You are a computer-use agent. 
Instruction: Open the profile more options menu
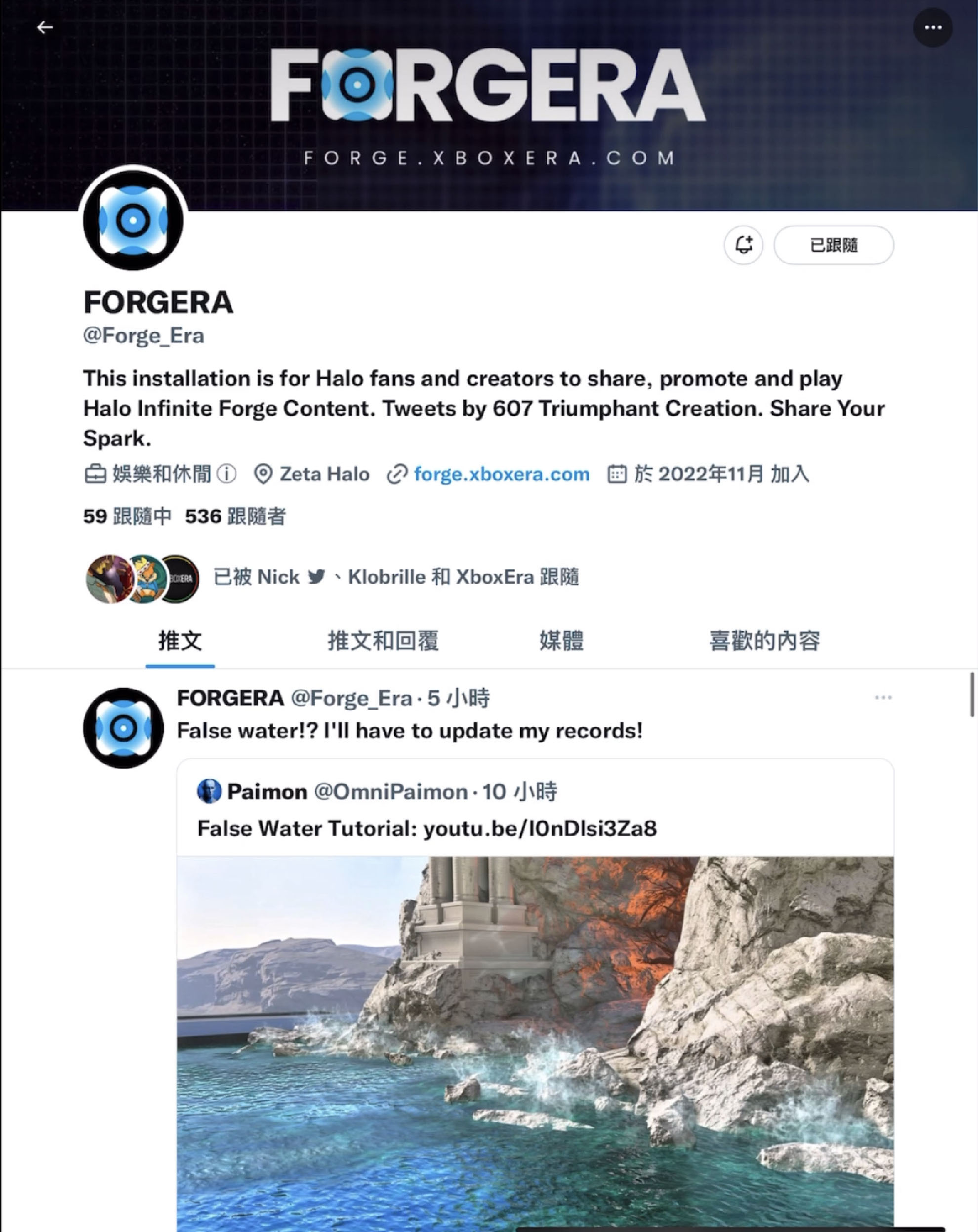[932, 28]
